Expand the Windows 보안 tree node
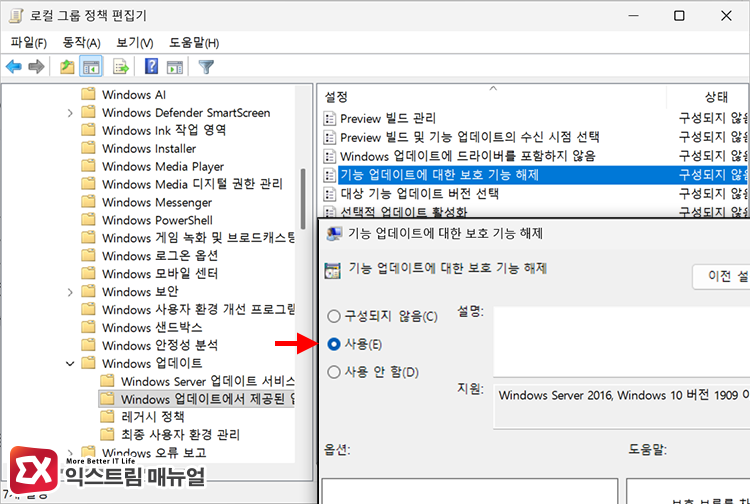 click(x=70, y=292)
